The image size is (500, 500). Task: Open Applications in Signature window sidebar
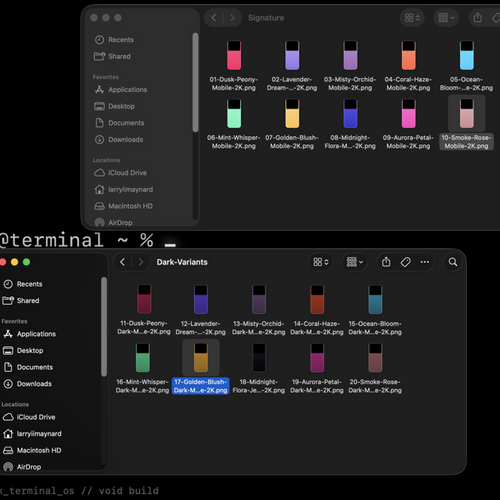[121, 90]
